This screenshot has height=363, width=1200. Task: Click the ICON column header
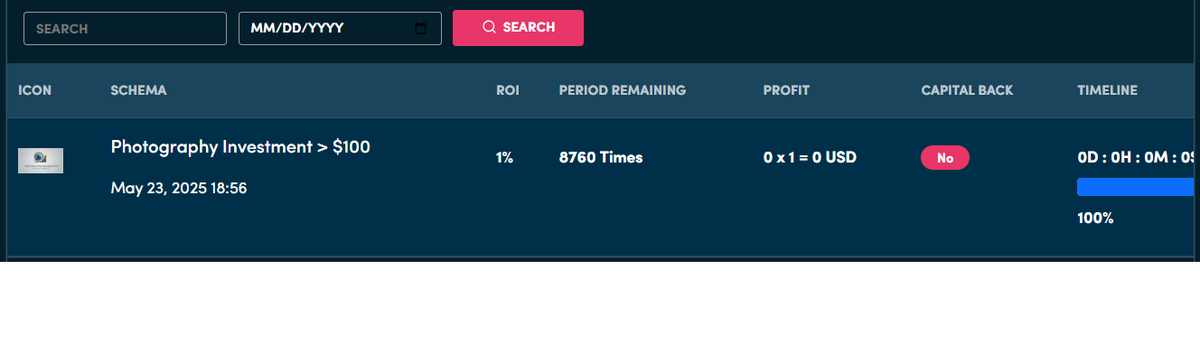click(35, 90)
